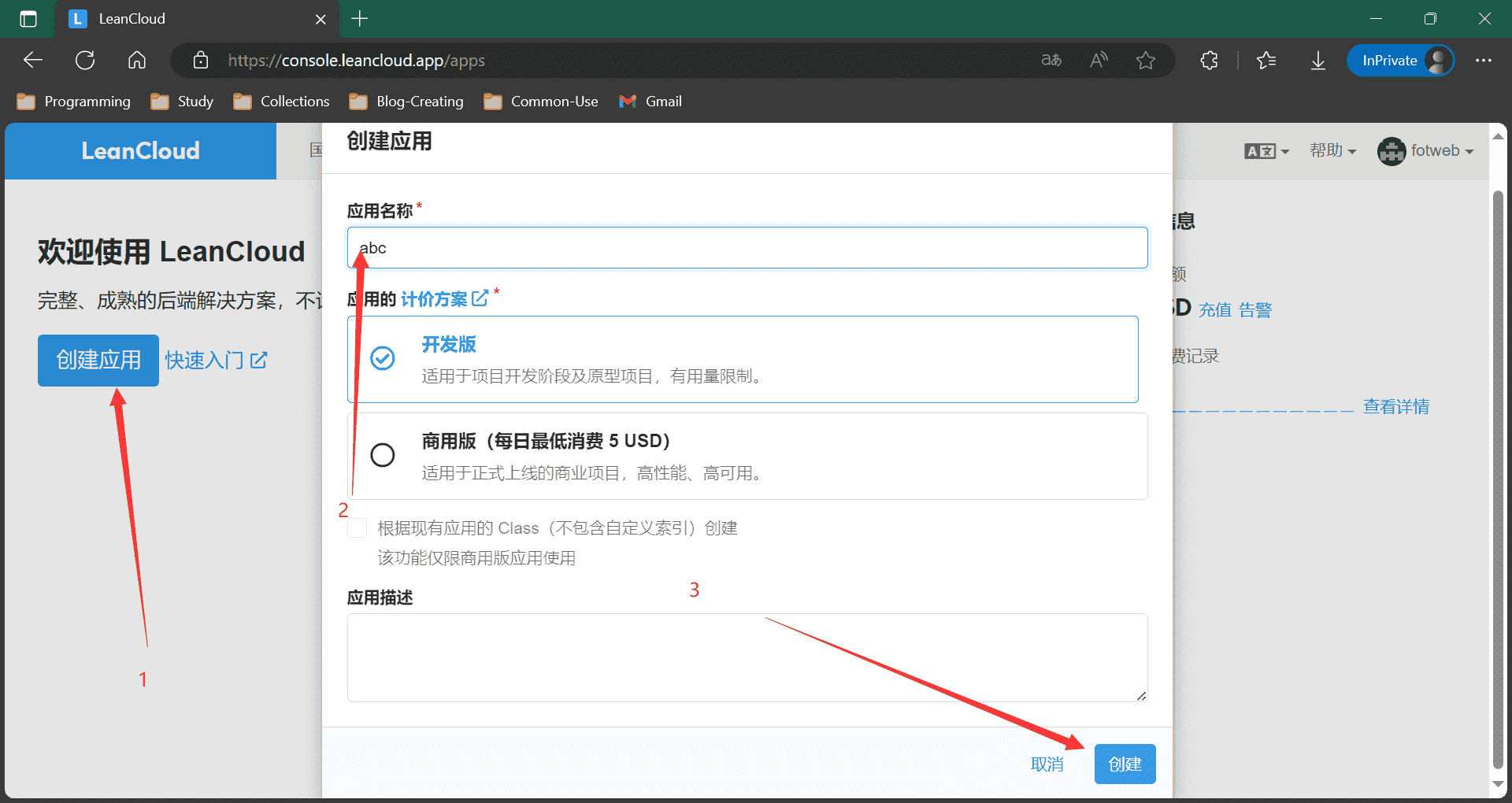This screenshot has height=803, width=1512.
Task: Minimize the browser window
Action: [x=1377, y=19]
